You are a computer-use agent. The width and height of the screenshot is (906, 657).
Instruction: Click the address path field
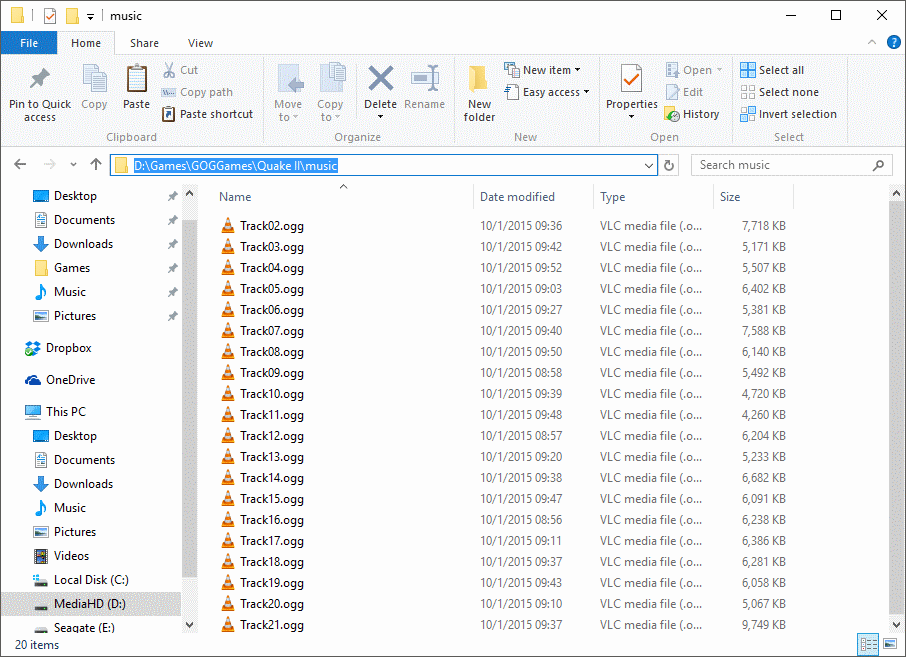(384, 165)
